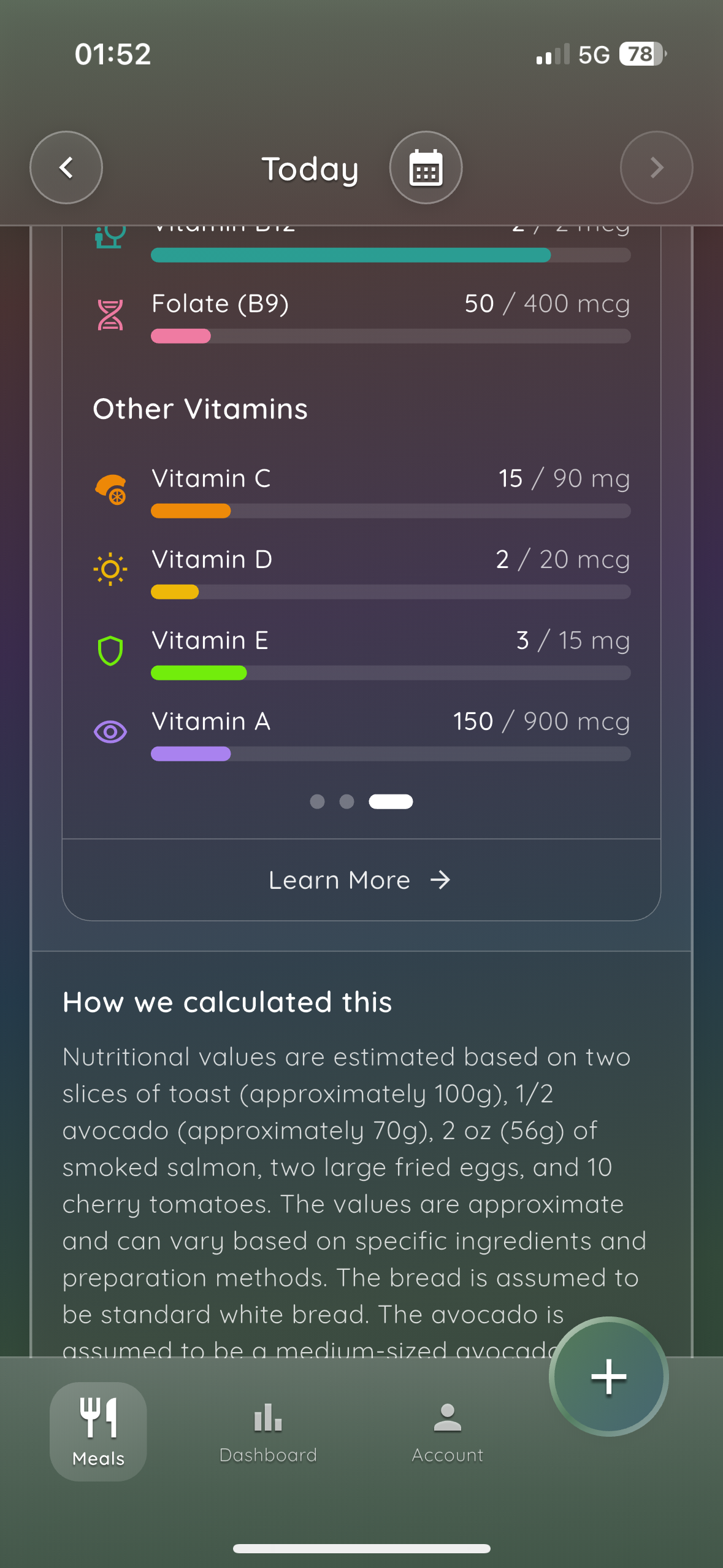The width and height of the screenshot is (723, 1568).
Task: Tap the Vitamin D sun icon
Action: click(110, 569)
